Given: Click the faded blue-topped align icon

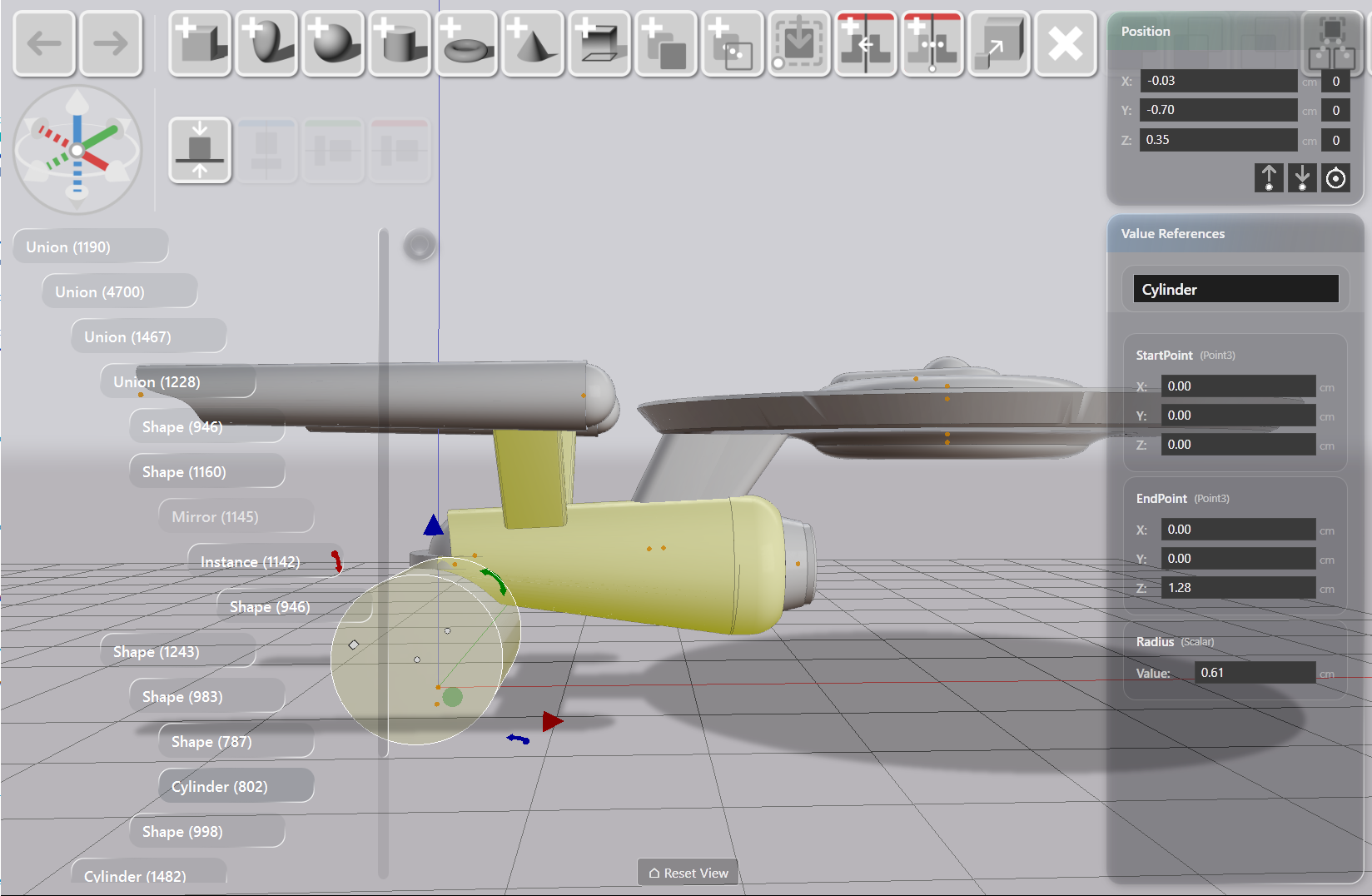Looking at the screenshot, I should (x=266, y=150).
